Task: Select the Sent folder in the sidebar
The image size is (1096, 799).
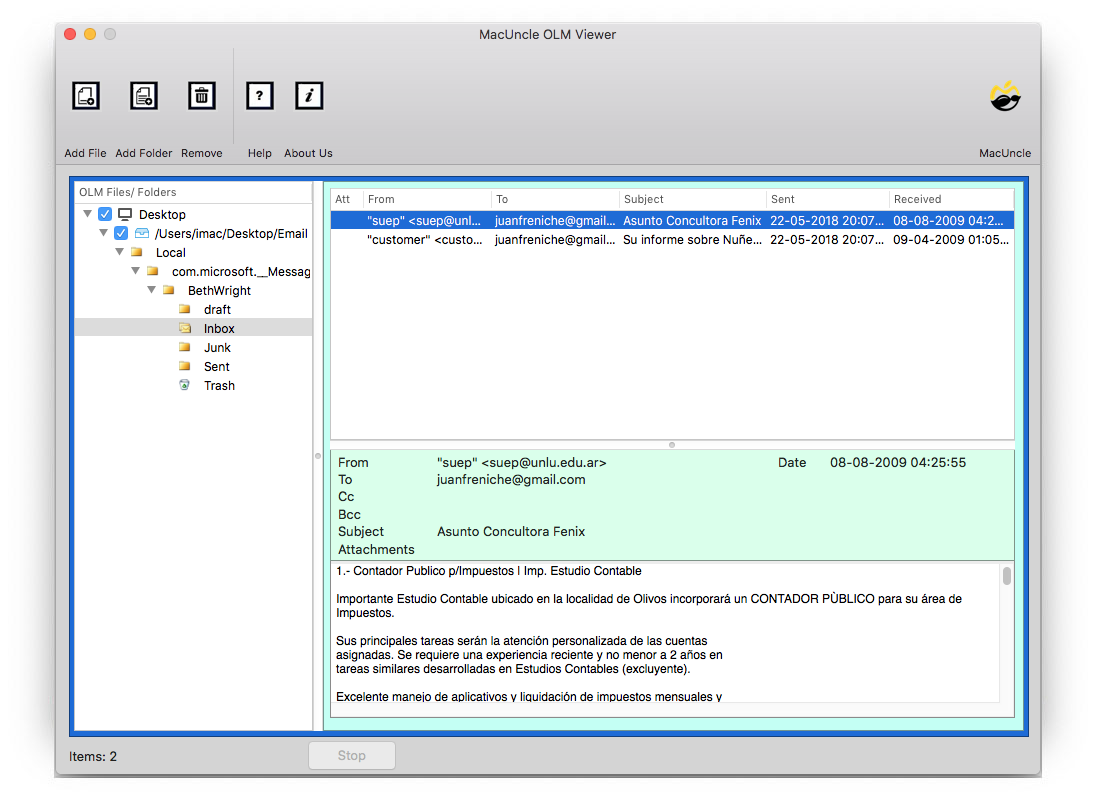Action: [x=218, y=366]
